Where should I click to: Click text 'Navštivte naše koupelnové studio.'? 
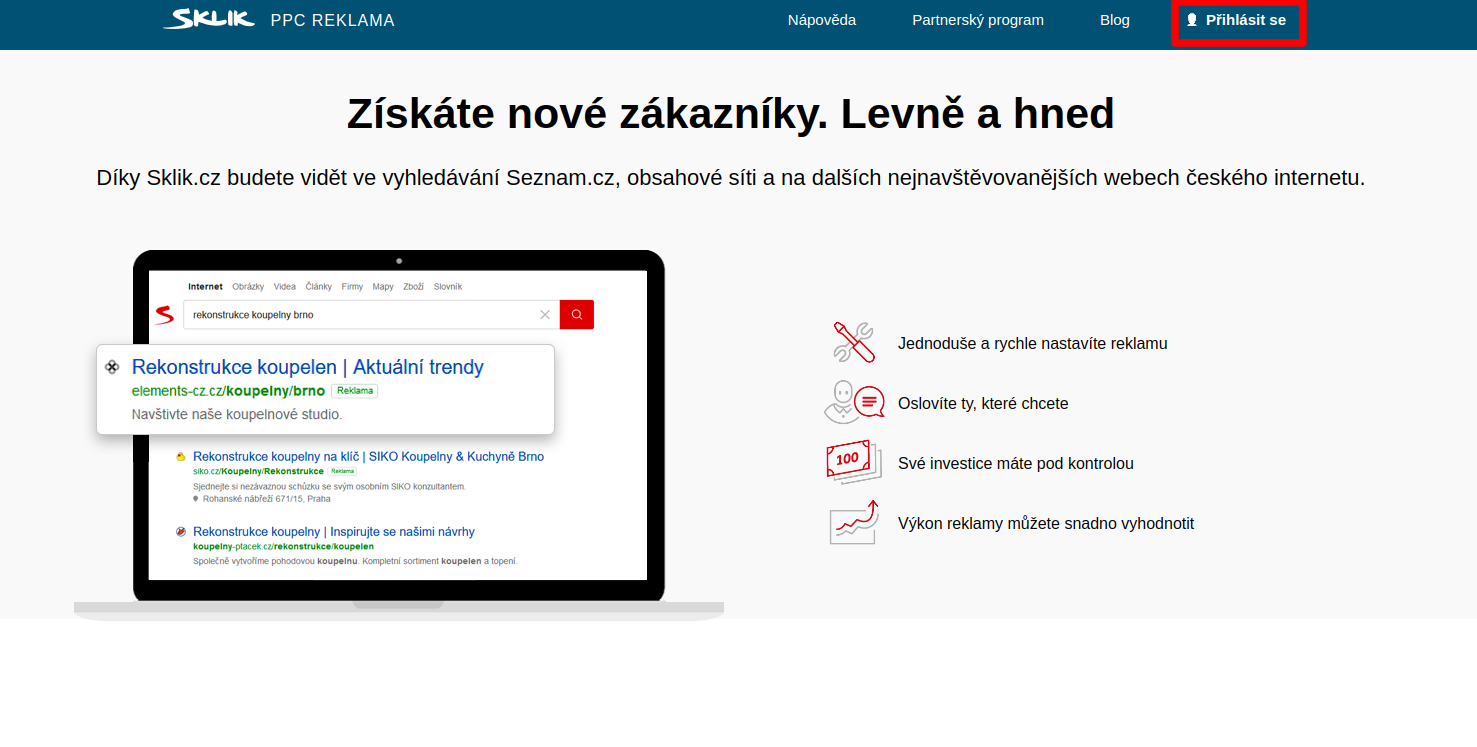click(x=237, y=414)
